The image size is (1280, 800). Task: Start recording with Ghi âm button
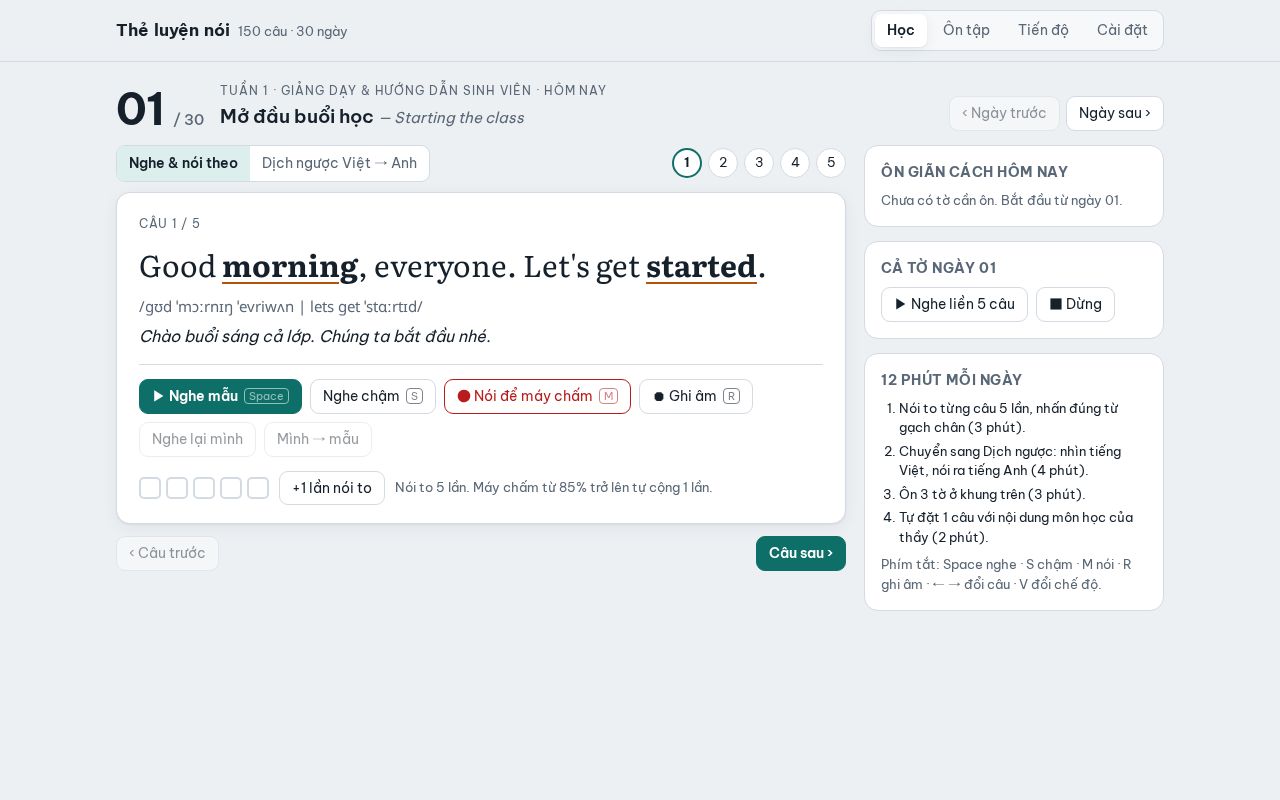[696, 396]
